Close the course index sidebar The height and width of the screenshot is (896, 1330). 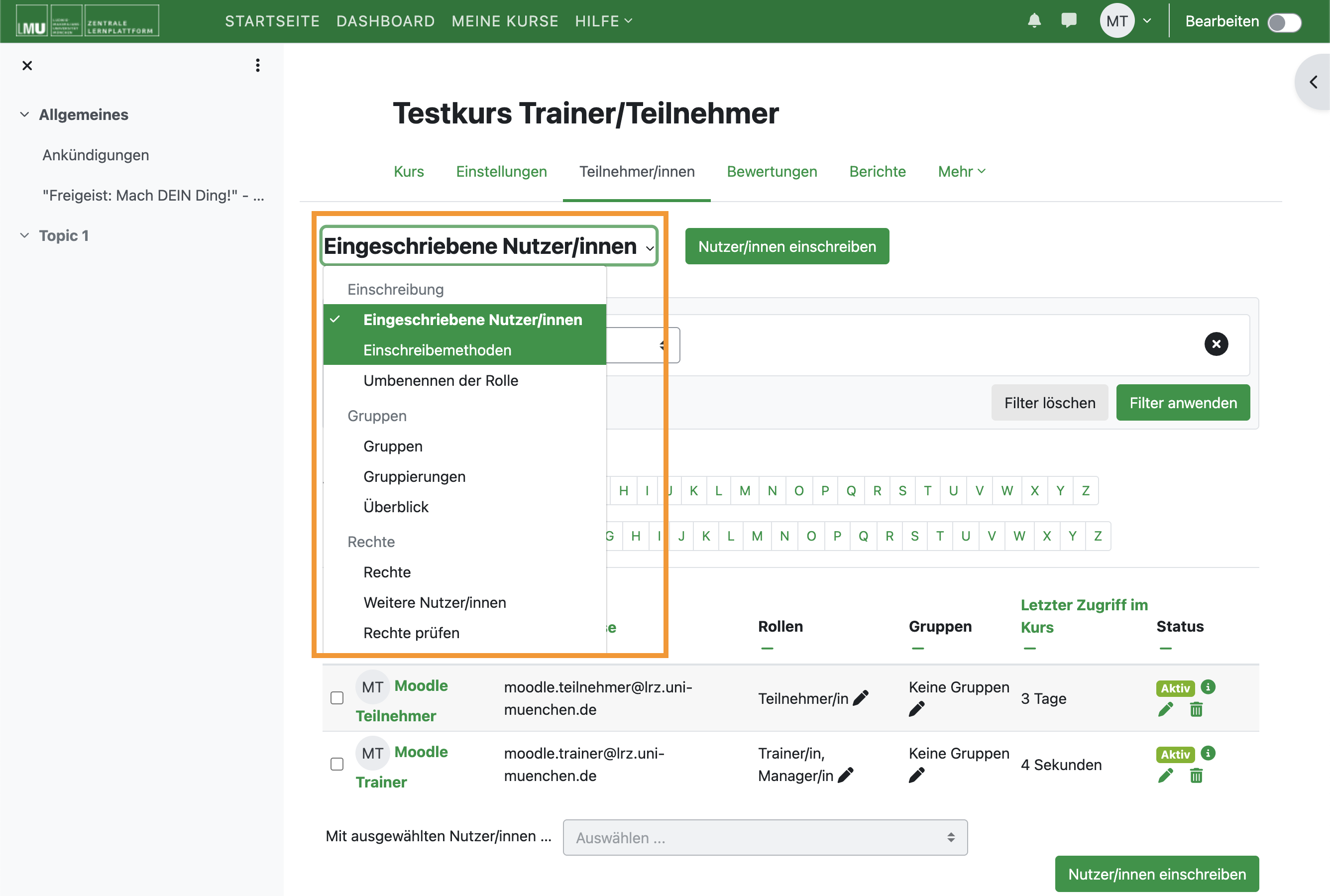click(27, 65)
